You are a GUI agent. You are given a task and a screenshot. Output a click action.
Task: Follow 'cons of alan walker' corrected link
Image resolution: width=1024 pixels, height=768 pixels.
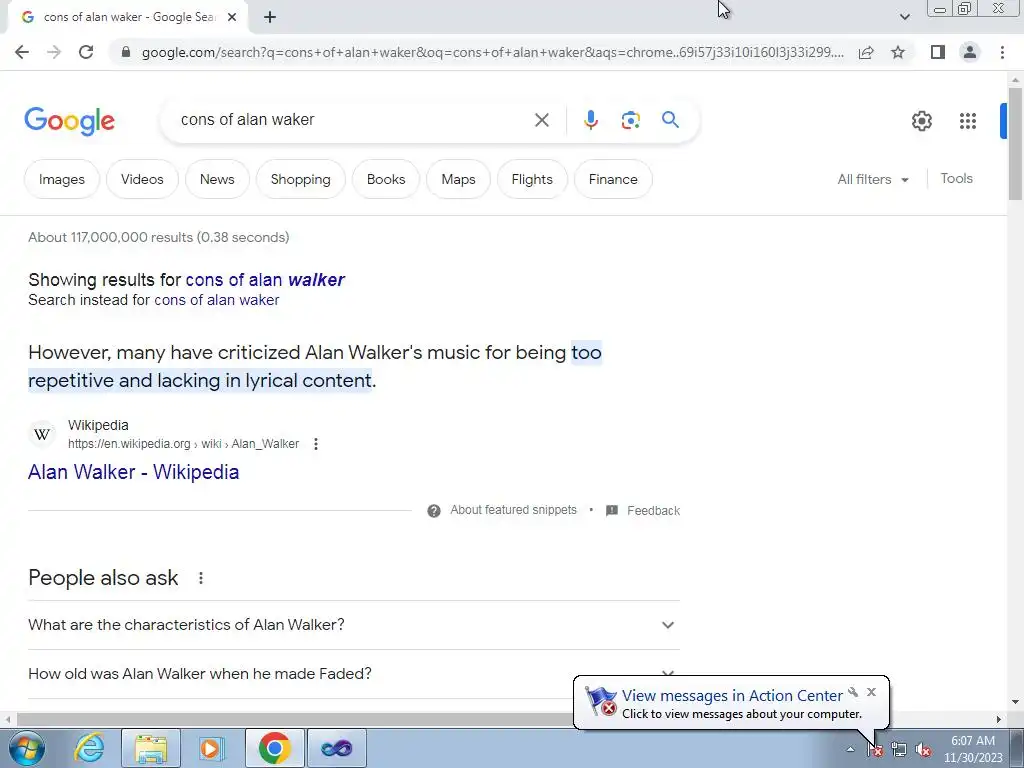265,280
